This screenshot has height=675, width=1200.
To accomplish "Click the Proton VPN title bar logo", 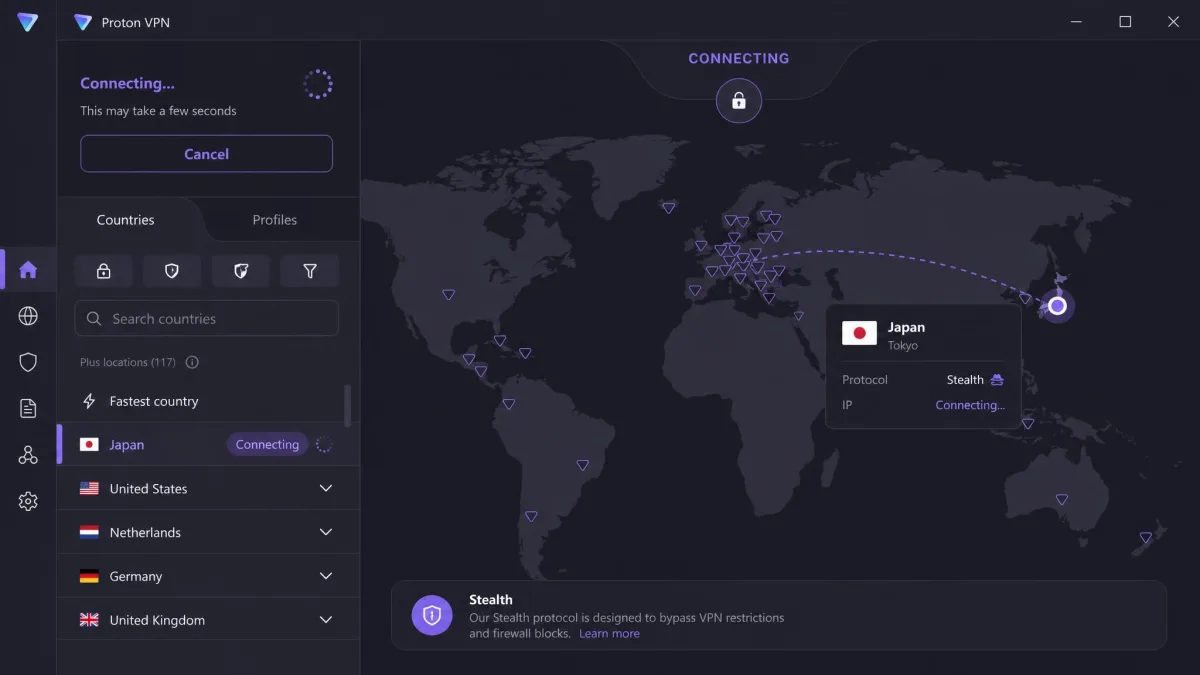I will pyautogui.click(x=83, y=22).
